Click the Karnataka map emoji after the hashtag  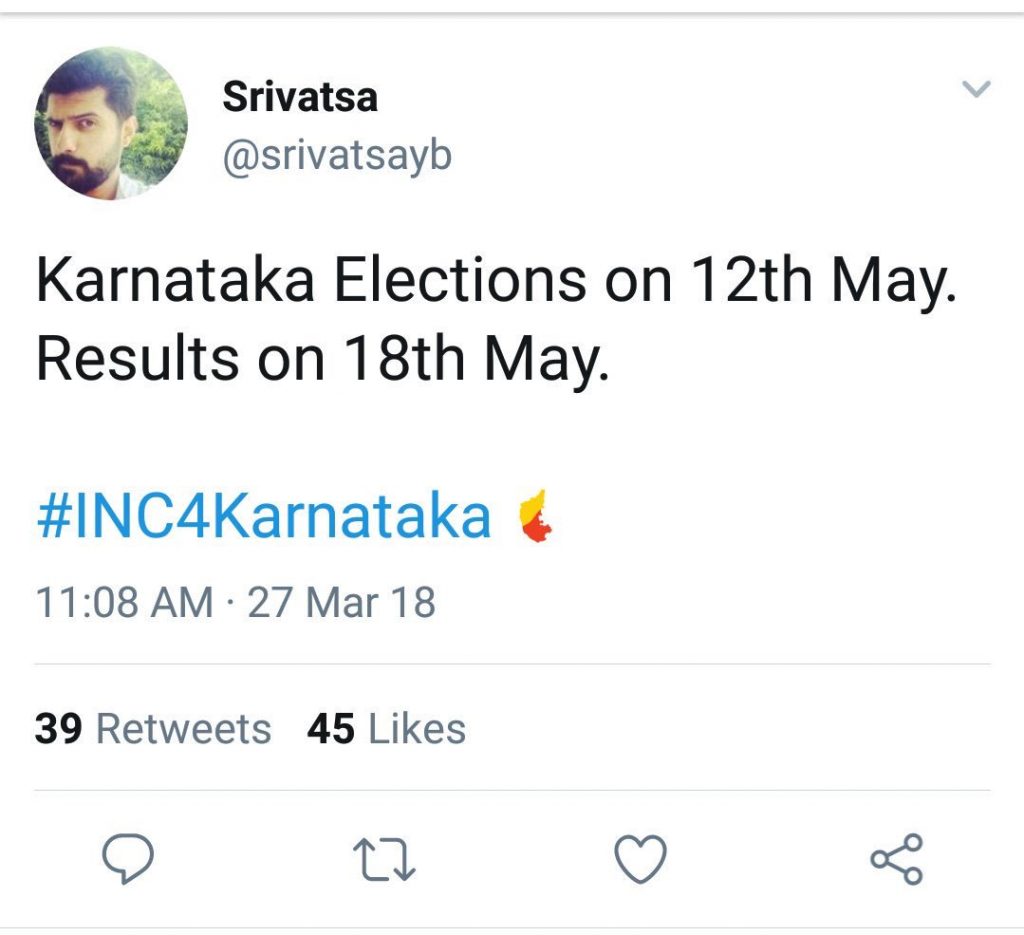pos(536,516)
